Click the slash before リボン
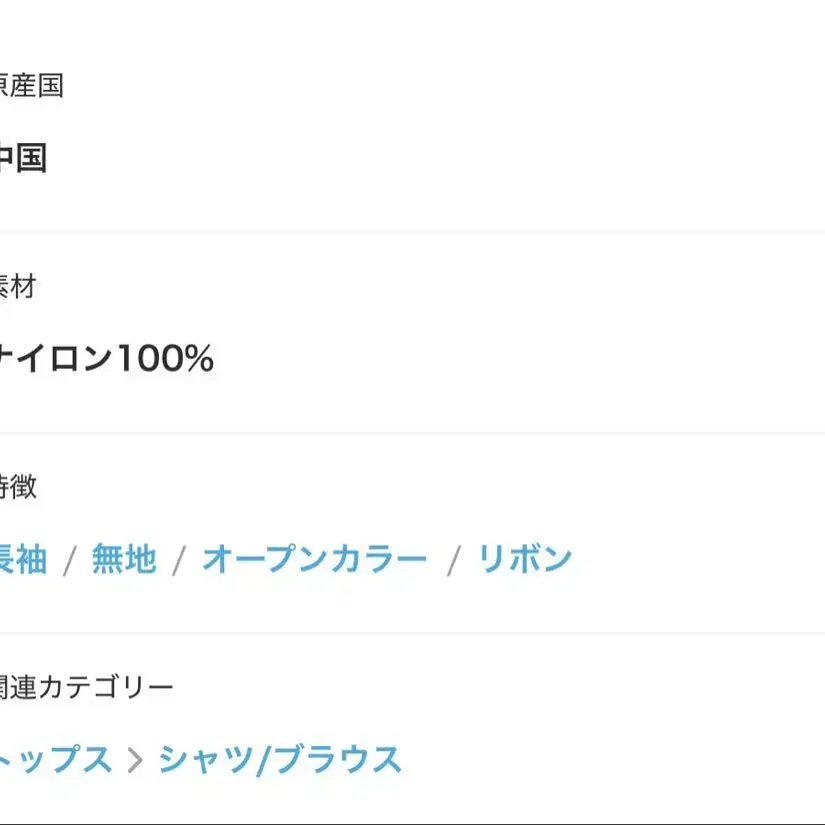The height and width of the screenshot is (825, 825). [453, 560]
